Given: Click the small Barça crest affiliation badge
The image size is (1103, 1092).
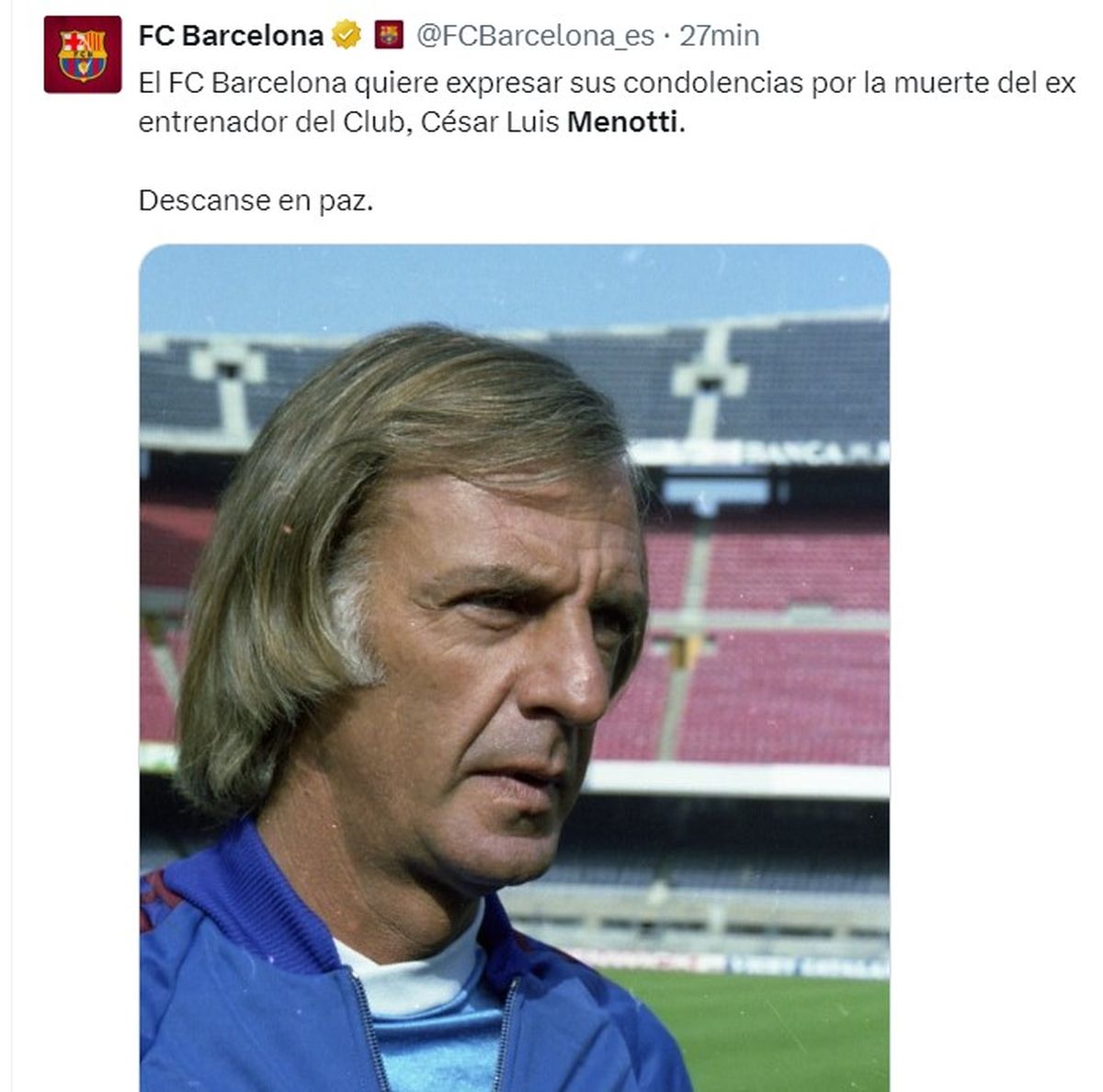Looking at the screenshot, I should [x=389, y=36].
